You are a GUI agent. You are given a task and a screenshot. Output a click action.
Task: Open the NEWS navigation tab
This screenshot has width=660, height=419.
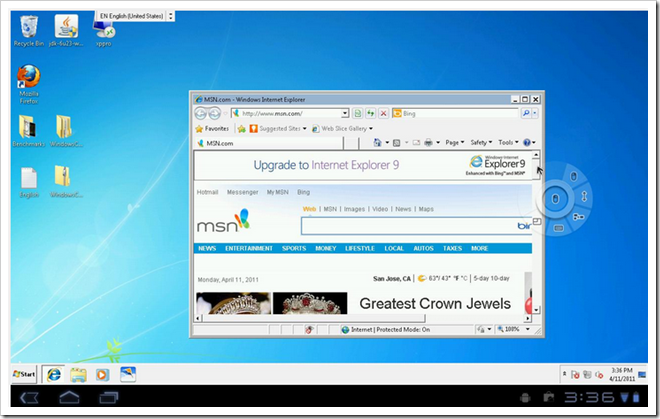[x=207, y=248]
